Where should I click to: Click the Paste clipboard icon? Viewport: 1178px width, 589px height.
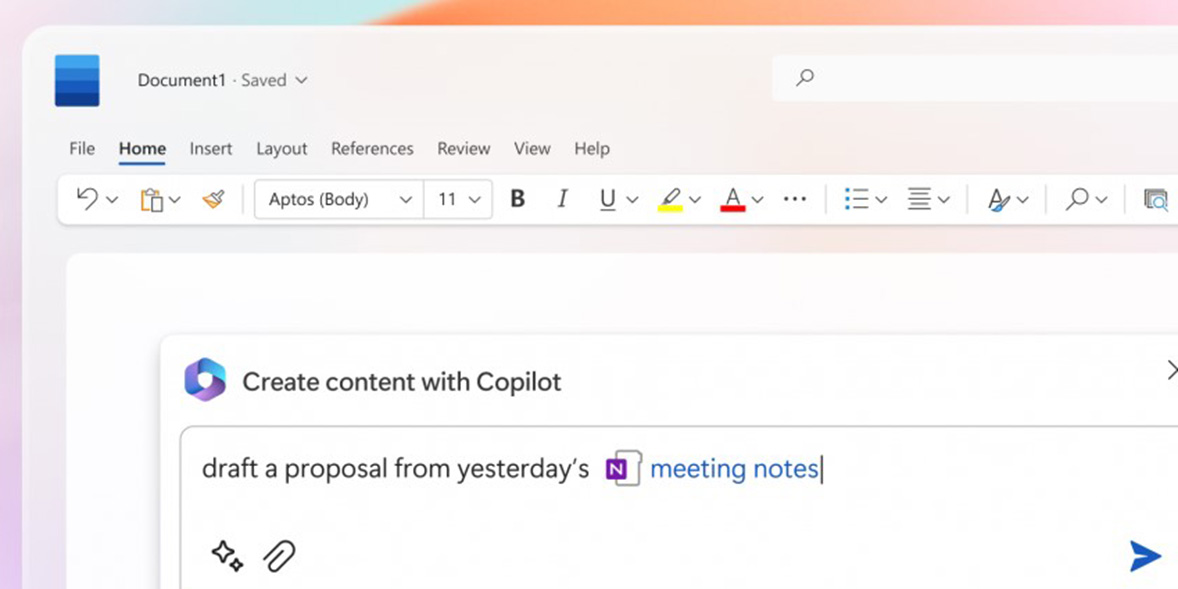pyautogui.click(x=152, y=200)
